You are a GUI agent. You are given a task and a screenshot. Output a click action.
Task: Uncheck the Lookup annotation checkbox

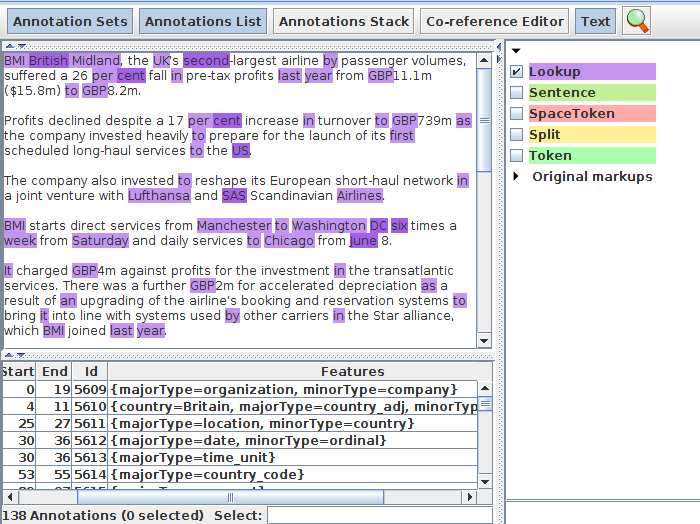point(516,72)
